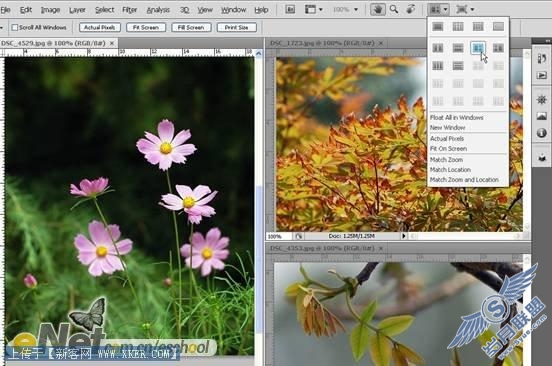This screenshot has height=366, width=552.
Task: Open the Navigator ship-wheel panel icon
Action: [541, 100]
